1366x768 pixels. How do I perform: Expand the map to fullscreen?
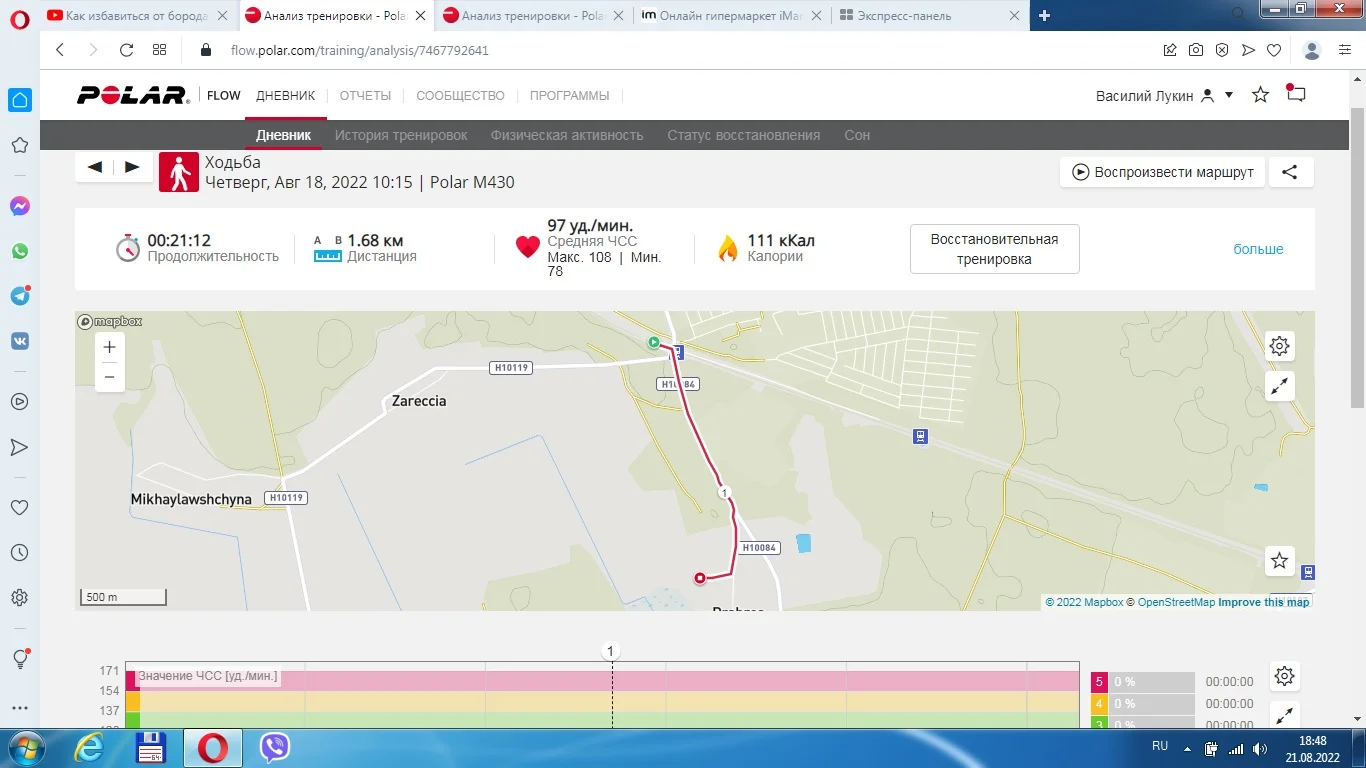[1280, 386]
